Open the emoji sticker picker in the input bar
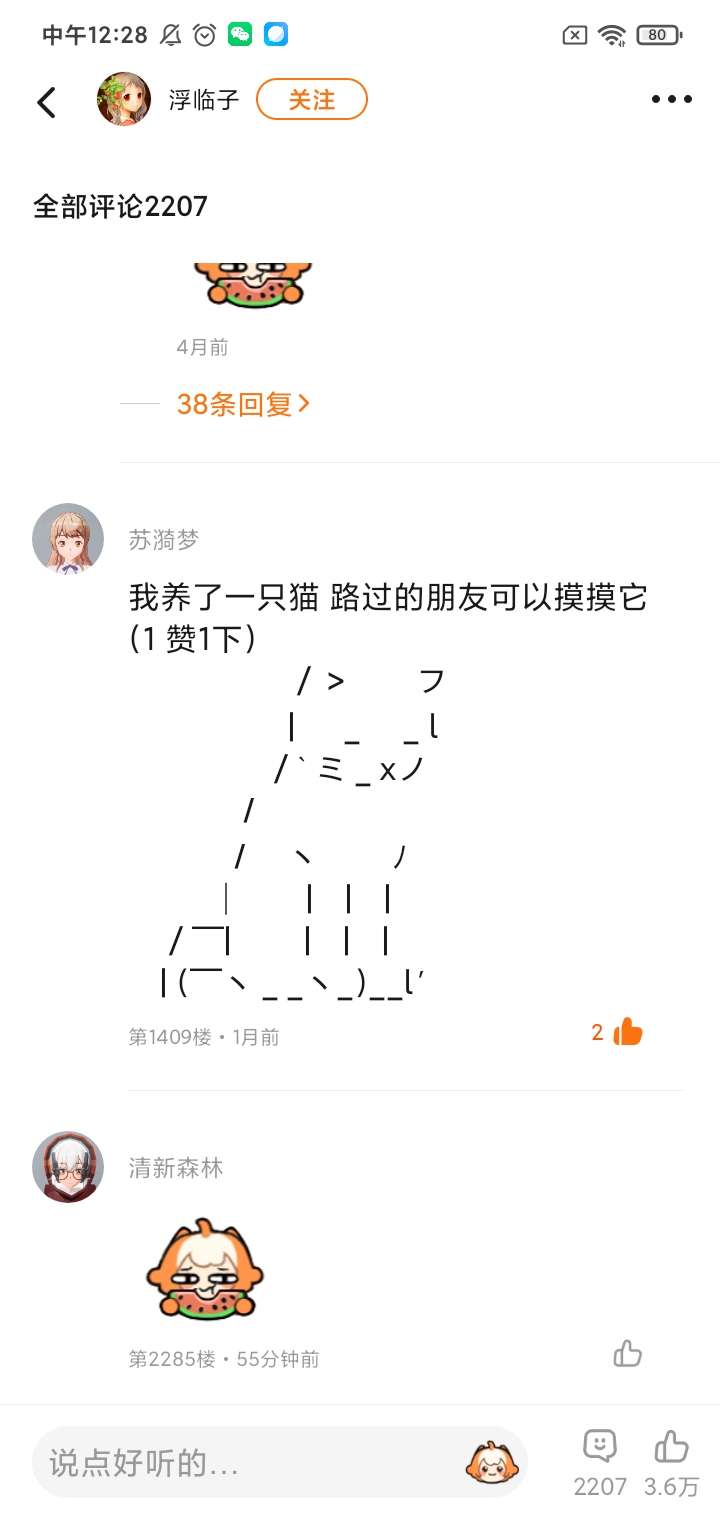This screenshot has width=720, height=1520. point(491,1462)
